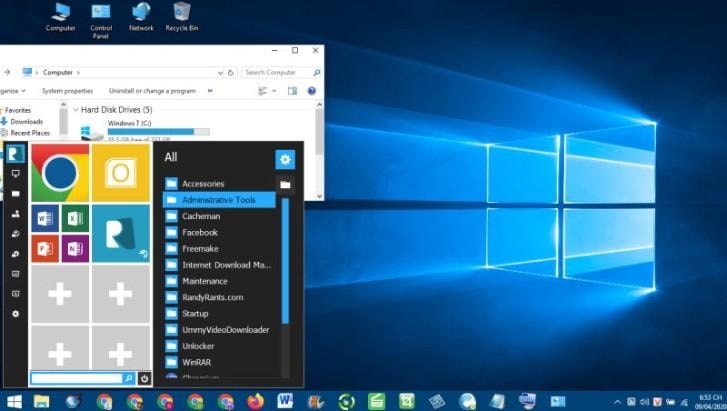Click the folder icon button beside Accessories
727x411 pixels.
coord(285,185)
